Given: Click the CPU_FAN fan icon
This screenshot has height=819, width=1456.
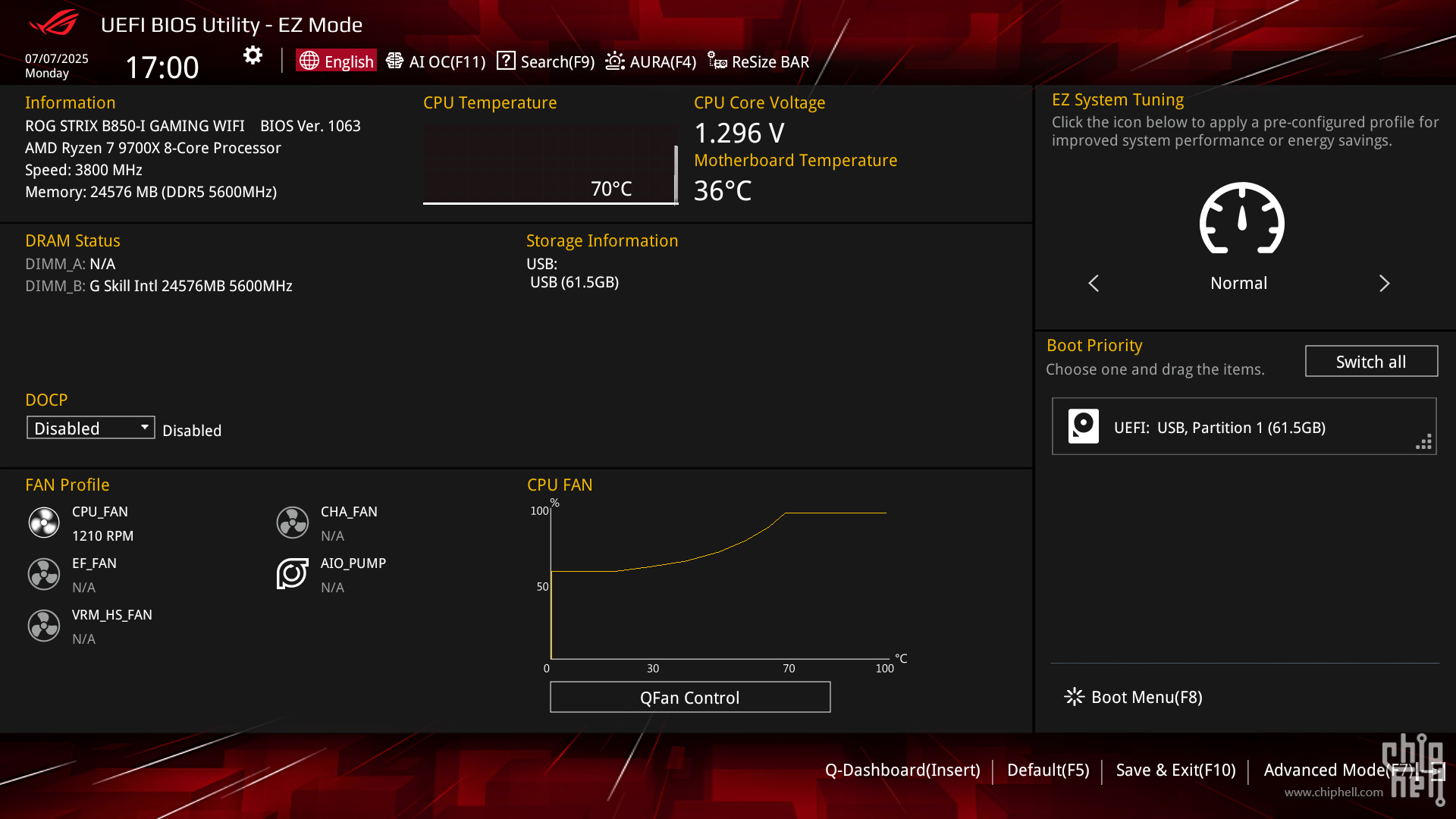Looking at the screenshot, I should [x=44, y=522].
